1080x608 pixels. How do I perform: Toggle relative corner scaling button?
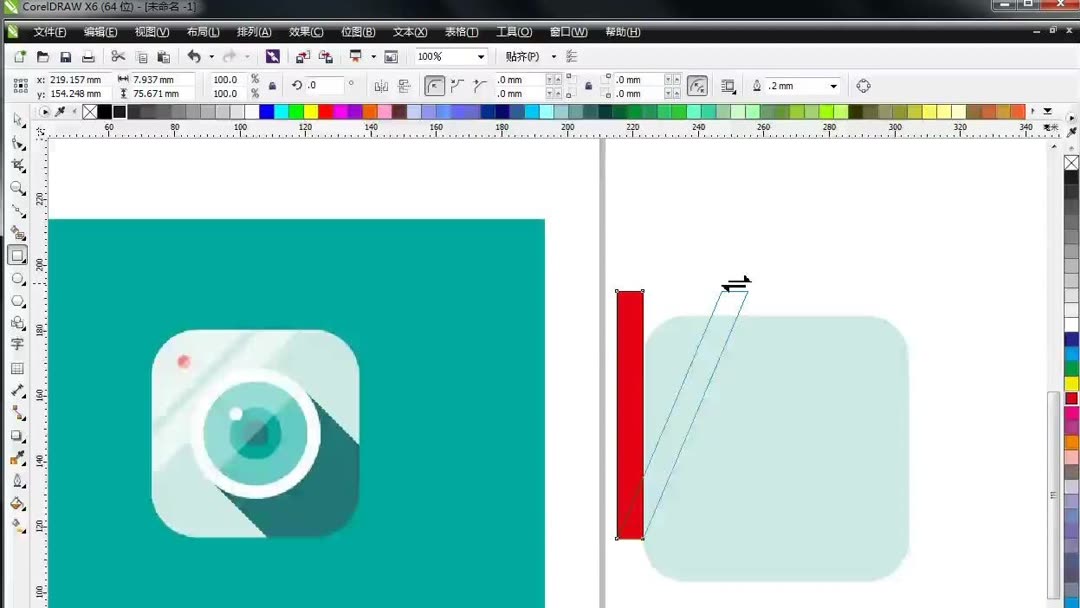pyautogui.click(x=697, y=86)
